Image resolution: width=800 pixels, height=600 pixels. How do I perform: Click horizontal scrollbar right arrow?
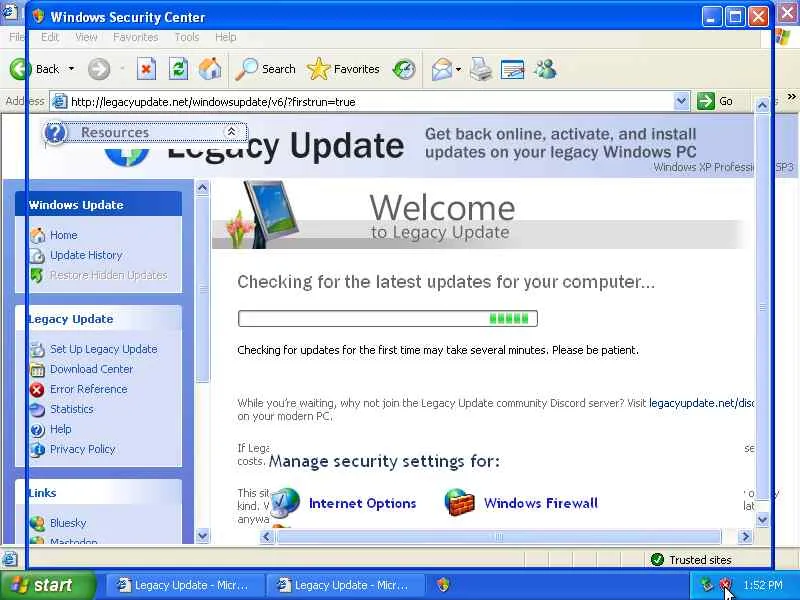745,537
